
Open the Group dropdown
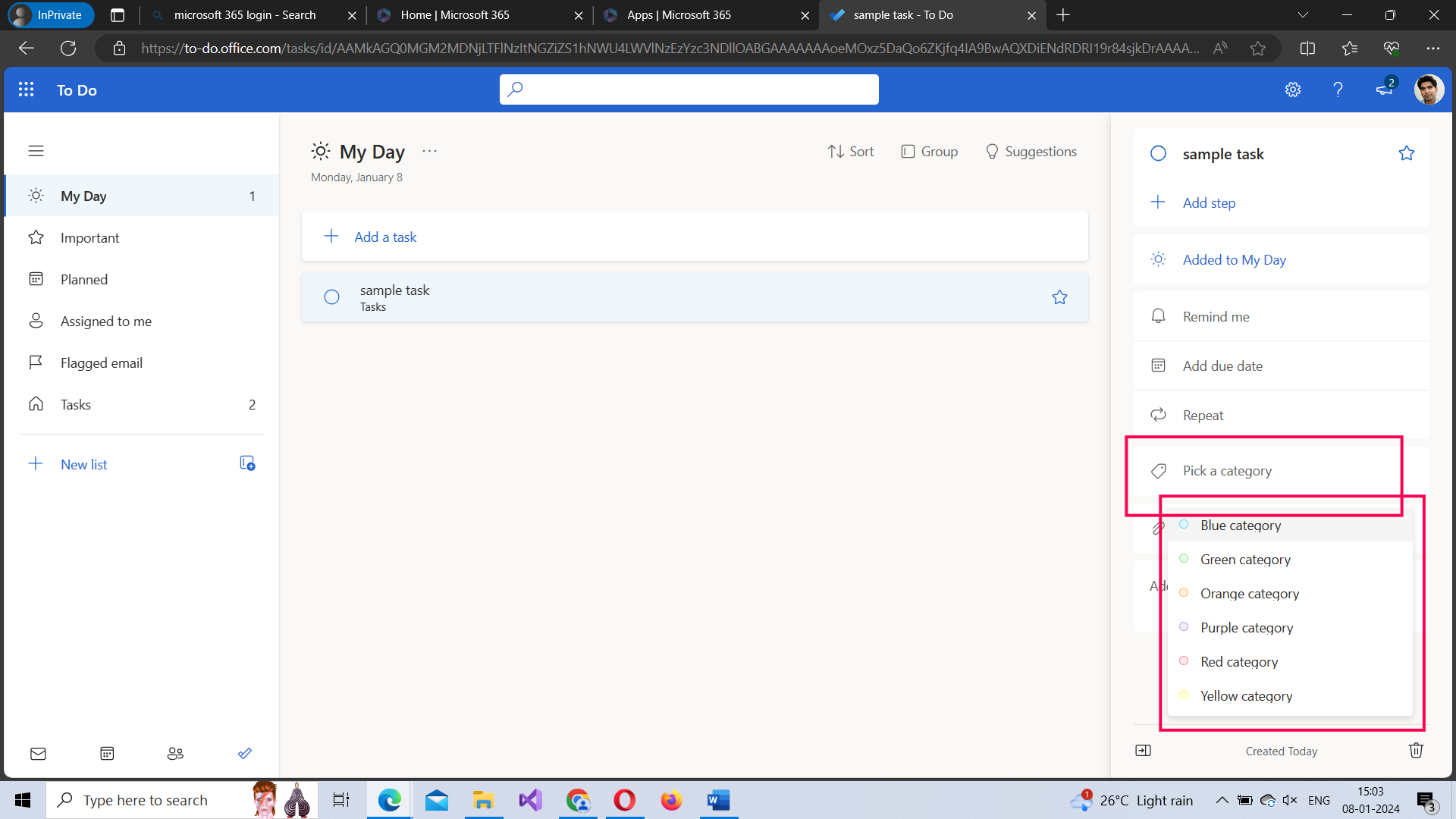tap(929, 151)
